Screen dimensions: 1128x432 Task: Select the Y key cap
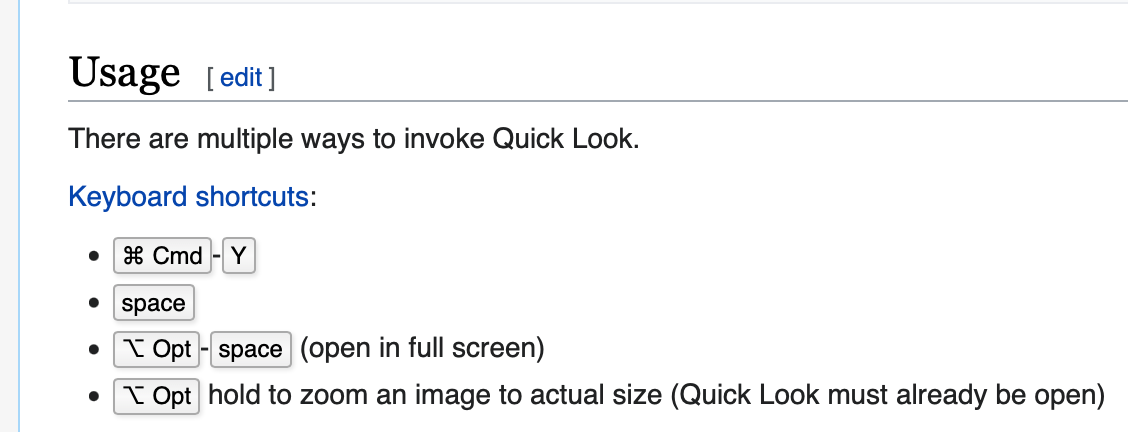[x=239, y=256]
